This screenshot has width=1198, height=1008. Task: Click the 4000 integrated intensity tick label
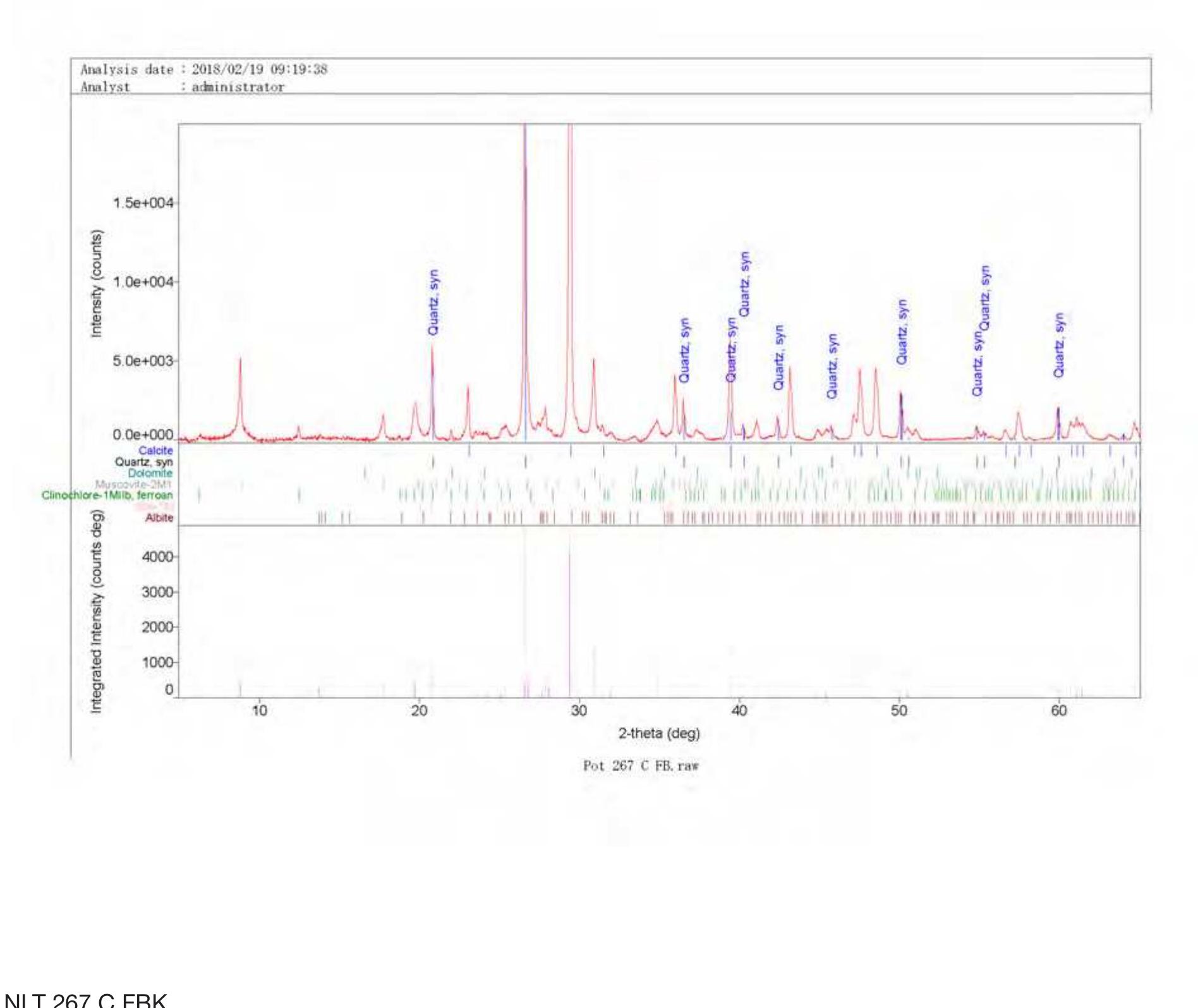157,557
